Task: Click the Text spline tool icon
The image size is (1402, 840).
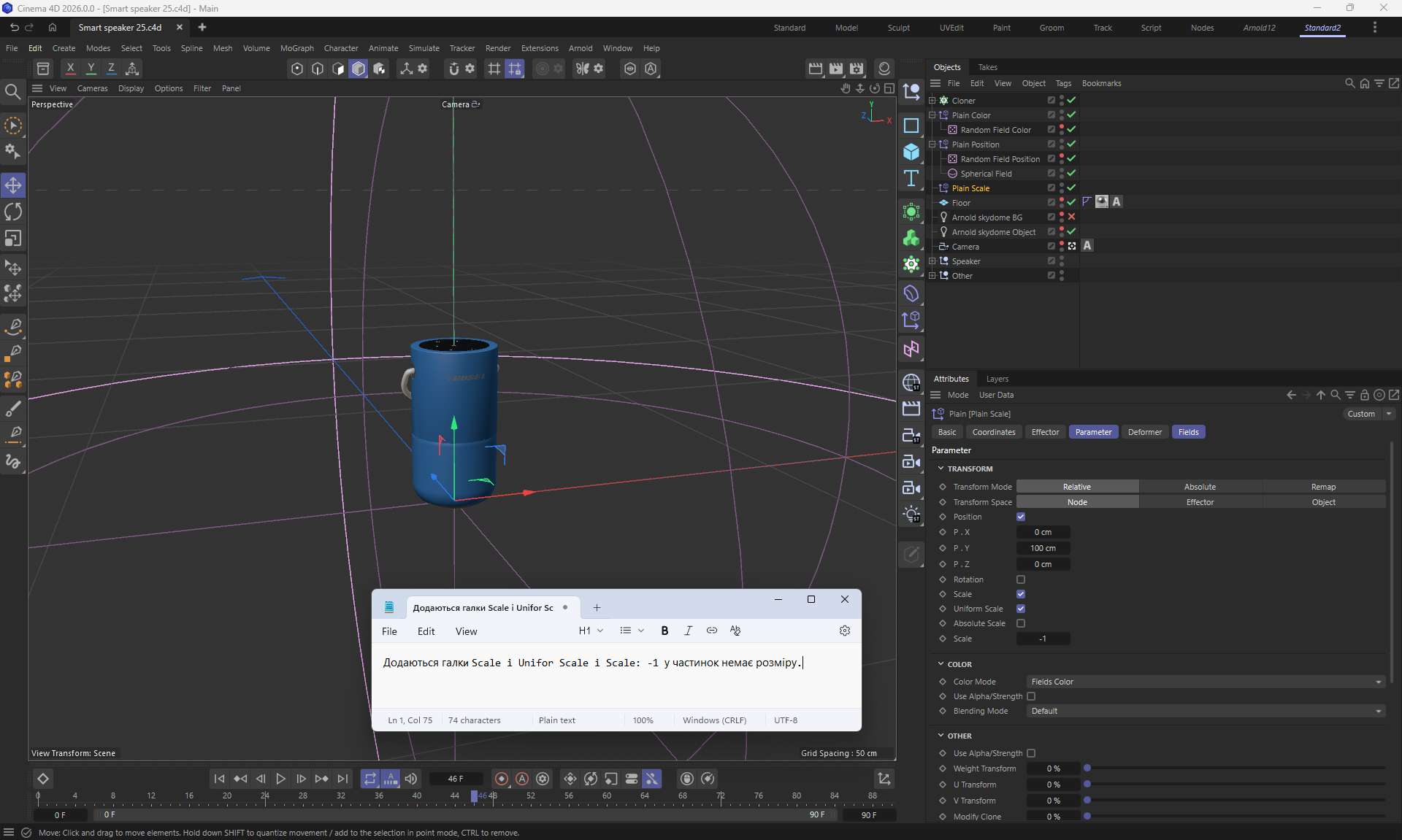Action: (911, 179)
